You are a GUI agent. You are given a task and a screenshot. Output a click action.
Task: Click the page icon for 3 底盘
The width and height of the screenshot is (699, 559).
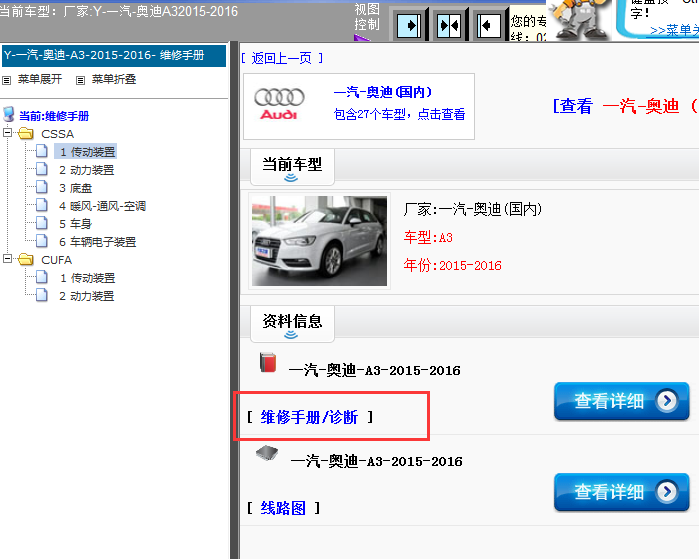42,187
